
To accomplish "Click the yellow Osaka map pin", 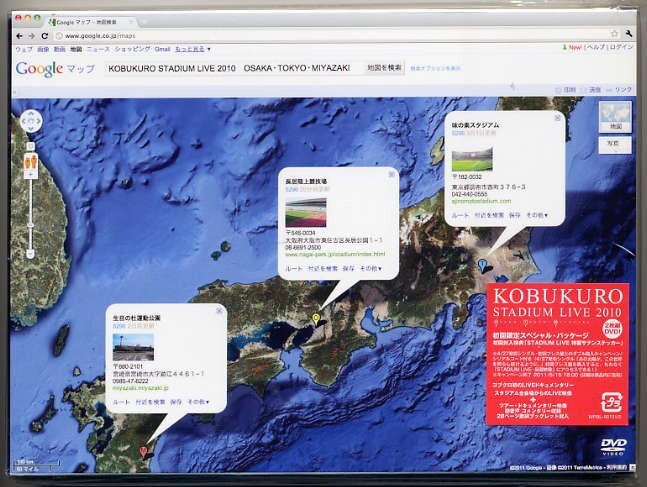I will [x=316, y=319].
